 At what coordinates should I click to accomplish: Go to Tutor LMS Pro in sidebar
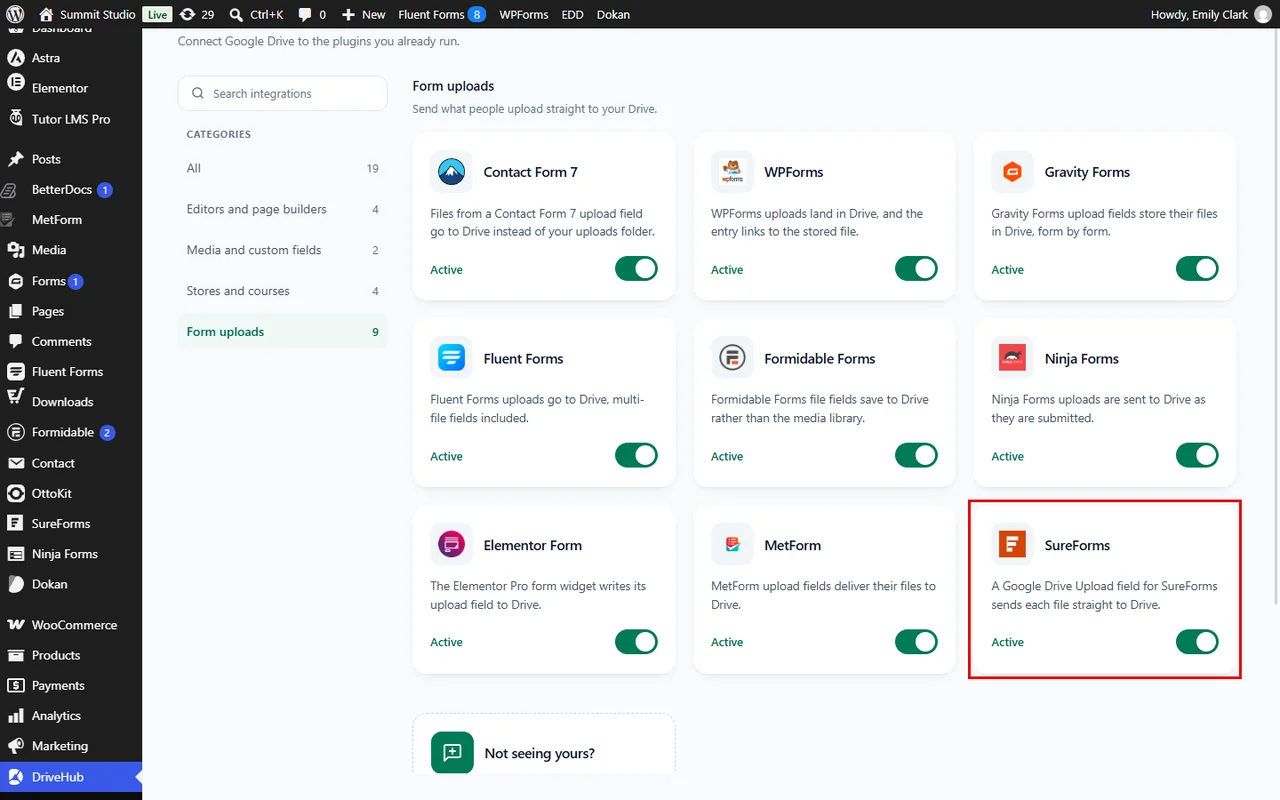point(71,119)
